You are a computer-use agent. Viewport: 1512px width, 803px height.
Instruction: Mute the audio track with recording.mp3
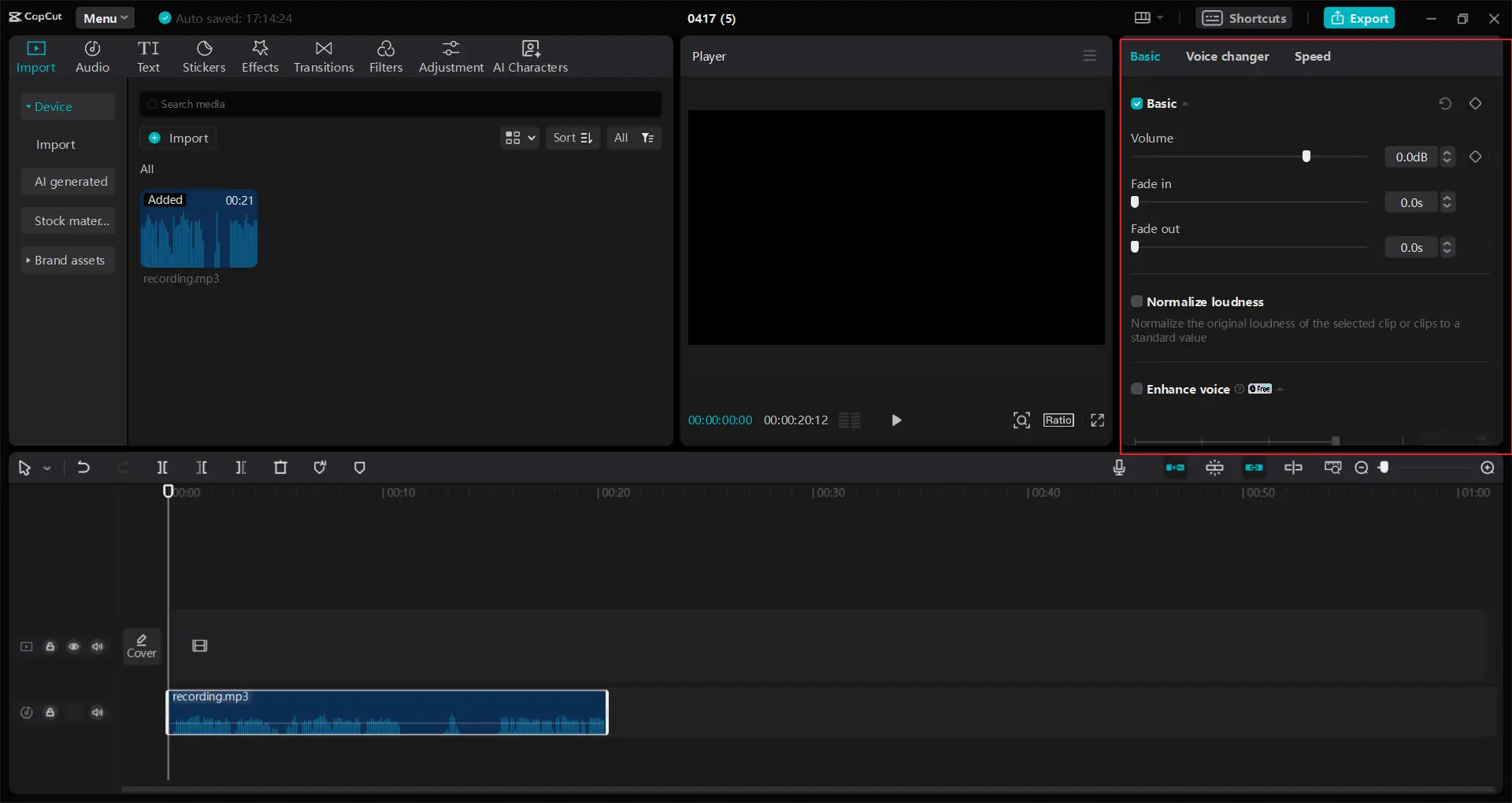click(98, 712)
